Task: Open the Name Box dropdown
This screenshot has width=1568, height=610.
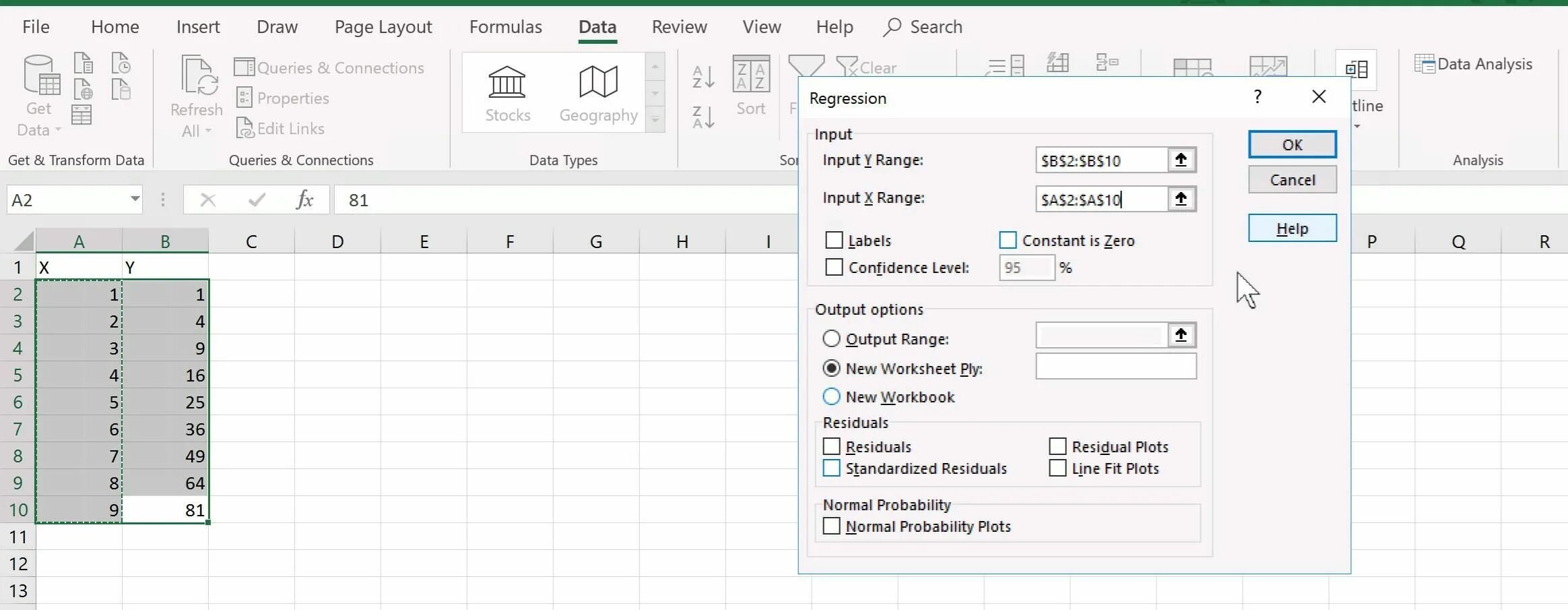Action: pyautogui.click(x=135, y=200)
